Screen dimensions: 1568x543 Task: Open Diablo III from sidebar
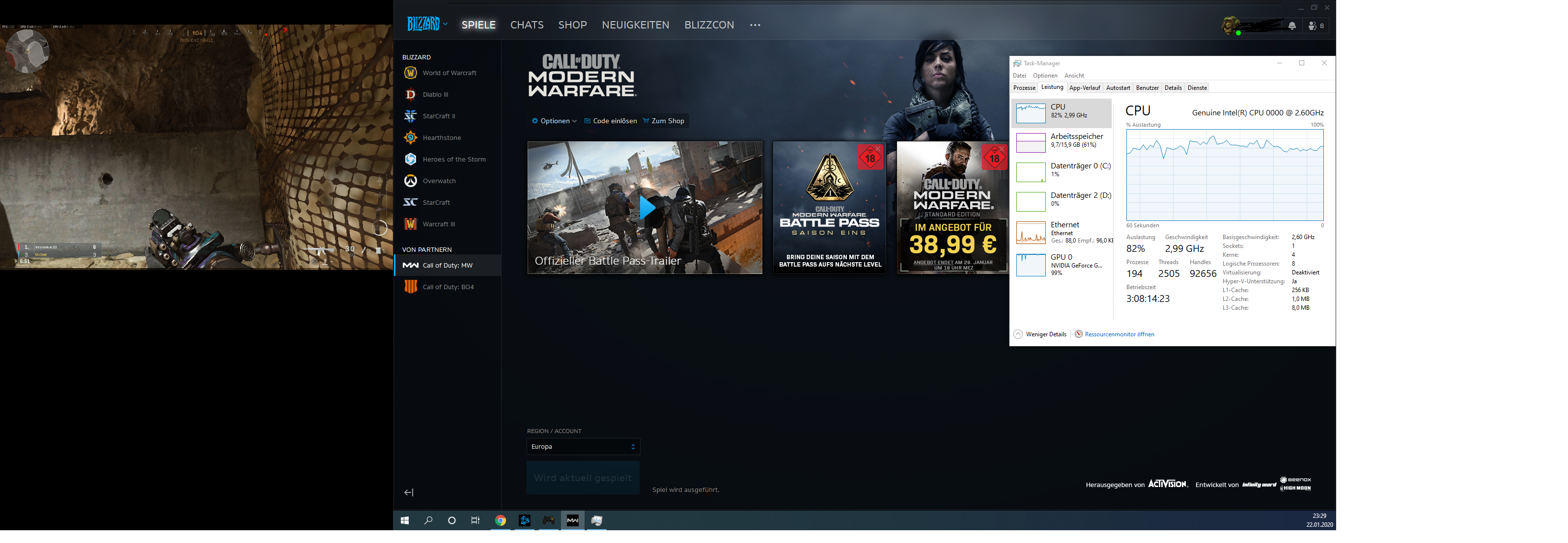point(411,95)
